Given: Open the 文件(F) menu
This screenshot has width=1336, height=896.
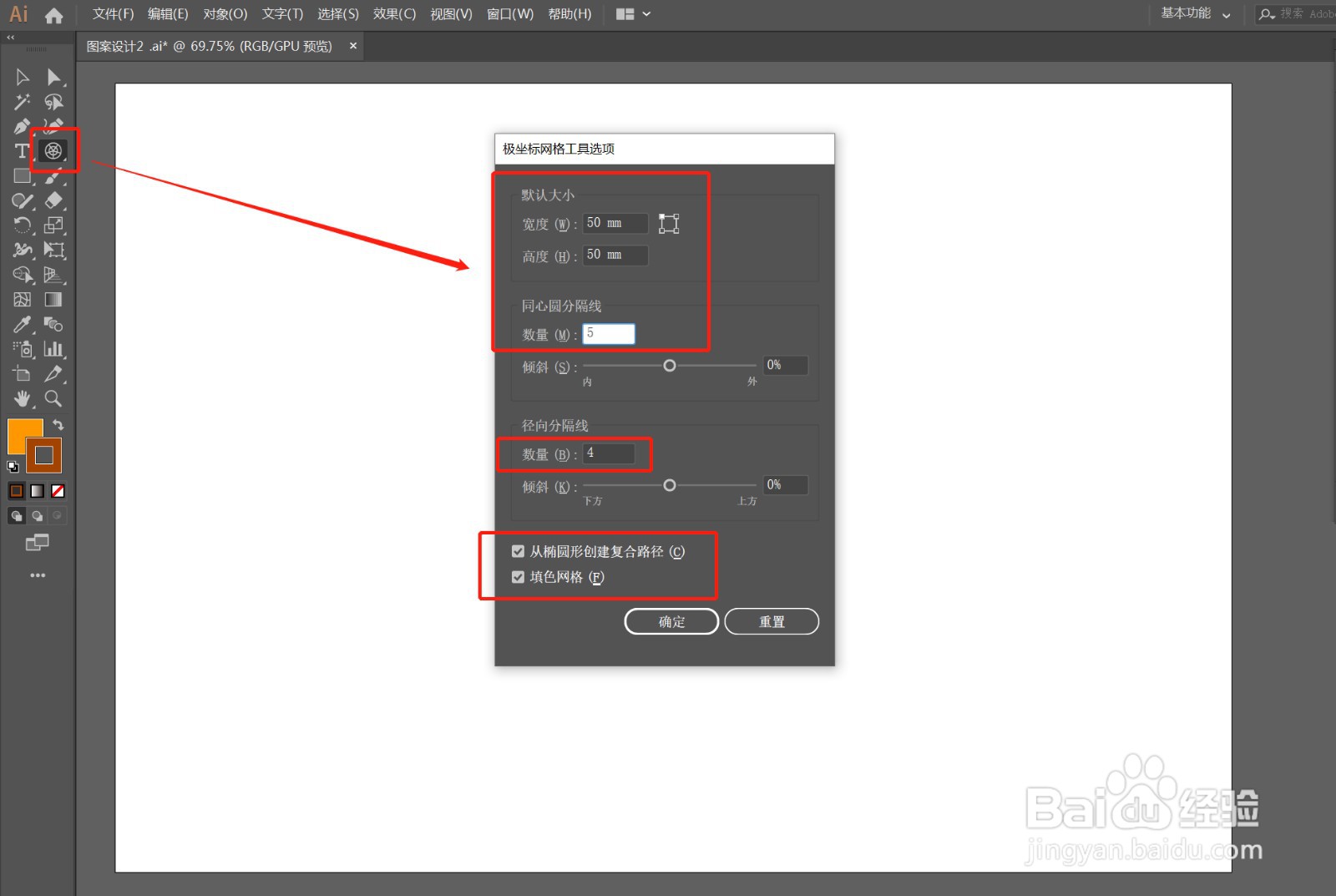Looking at the screenshot, I should pos(113,14).
